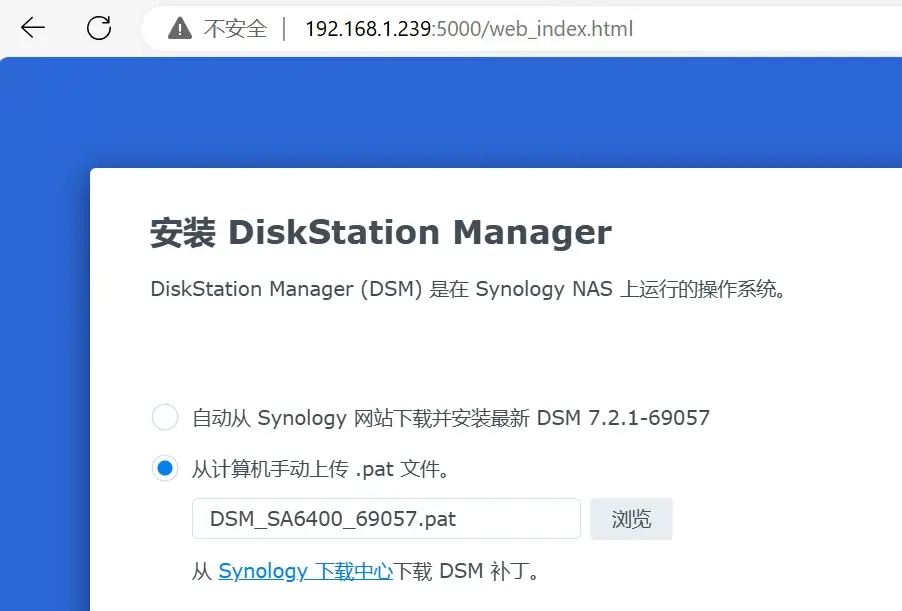Open site info via 不安全 label
902x611 pixels.
pos(235,29)
